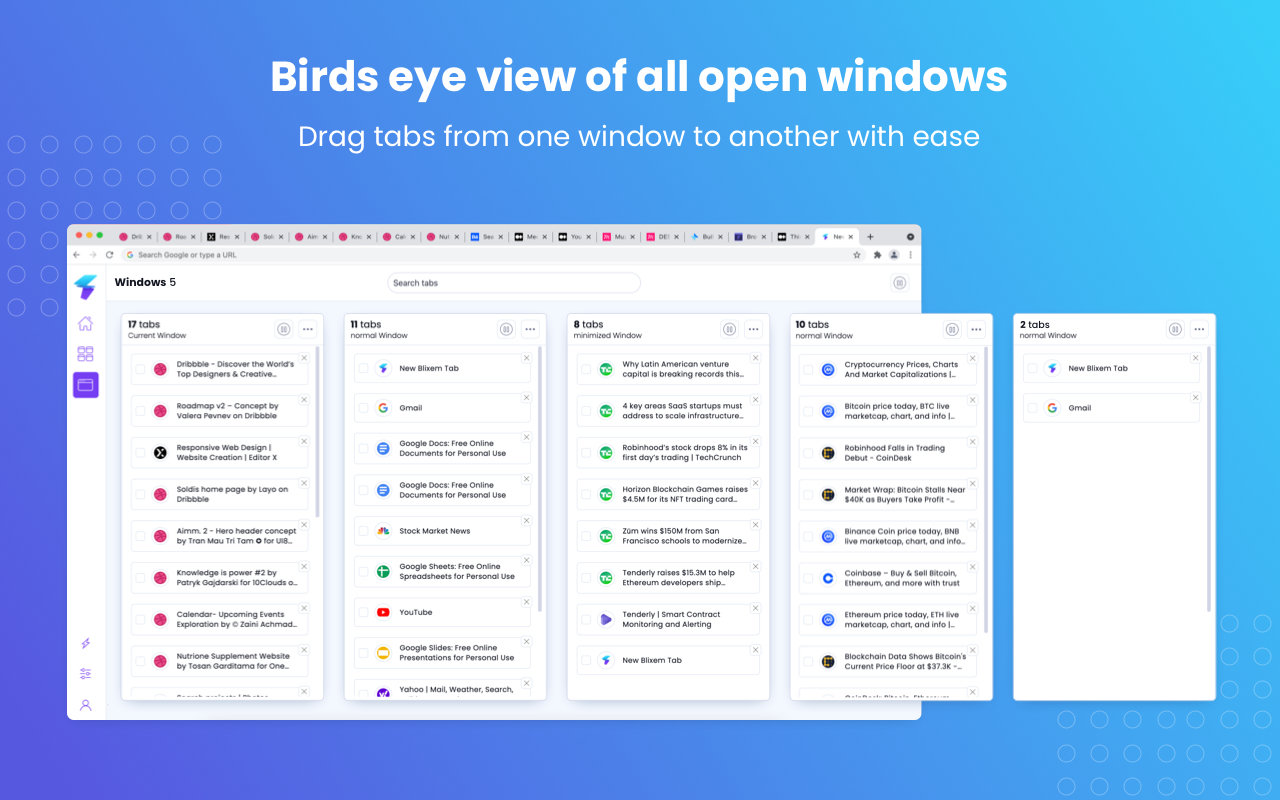
Task: Switch to the active New Blixem browser tab
Action: (839, 237)
